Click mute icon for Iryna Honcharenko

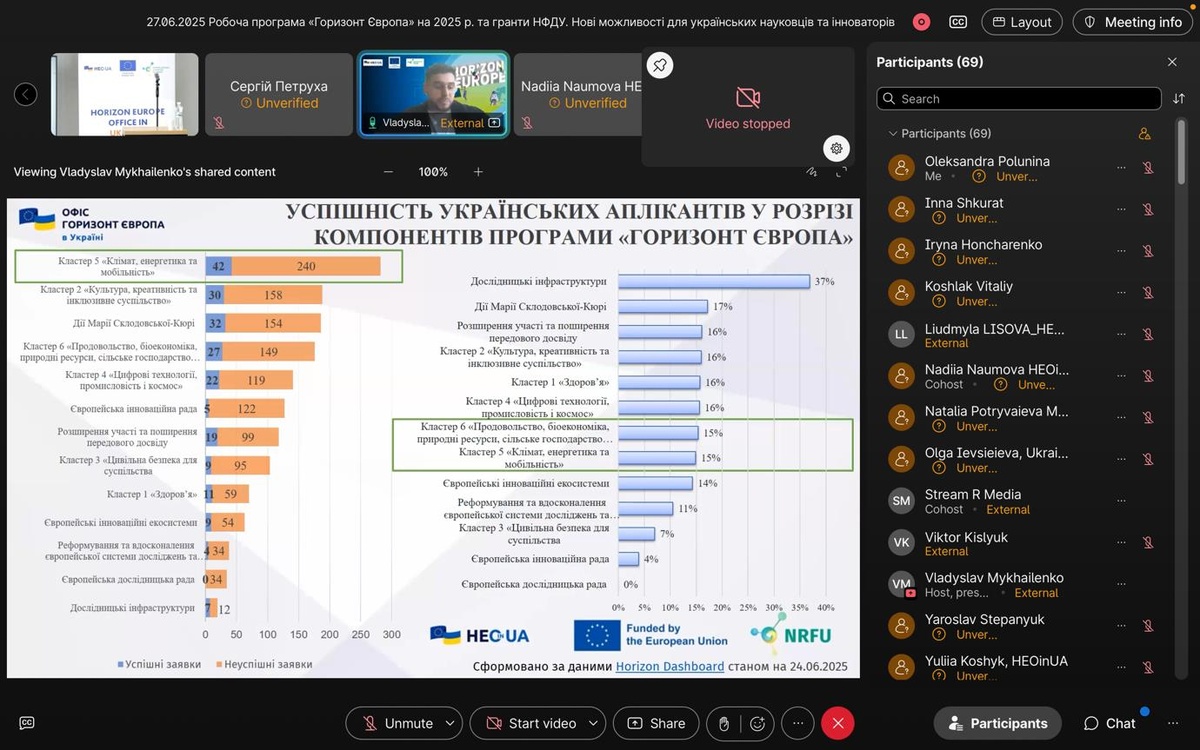pyautogui.click(x=1148, y=251)
